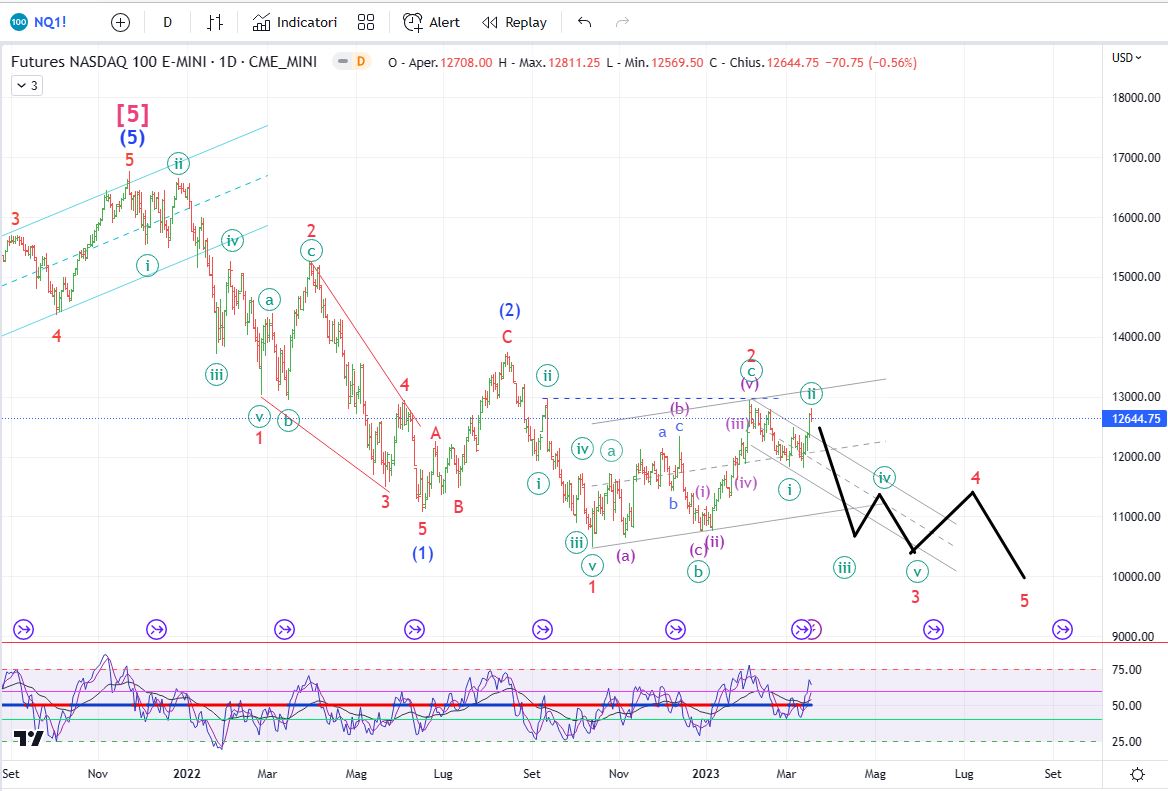Click the change value −70.75 (−0.56%)
1168x791 pixels.
tap(871, 63)
